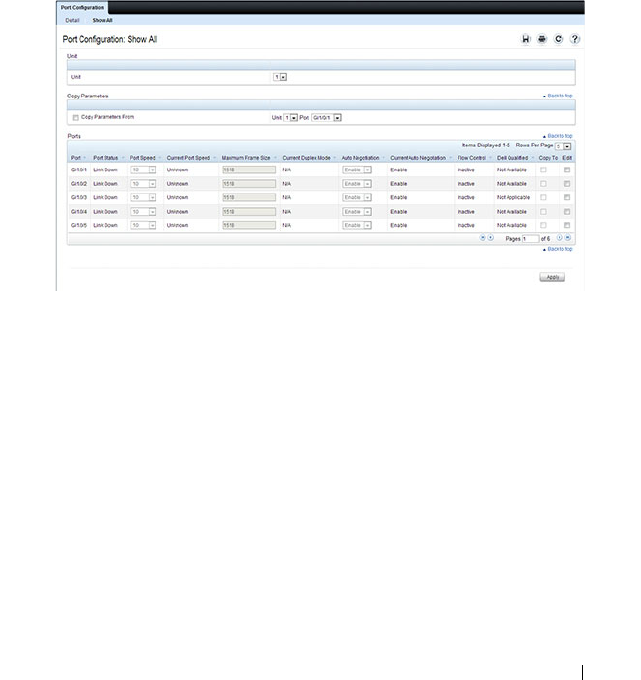Open Auto Negotiation dropdown for Gi1/0/1

[x=356, y=170]
